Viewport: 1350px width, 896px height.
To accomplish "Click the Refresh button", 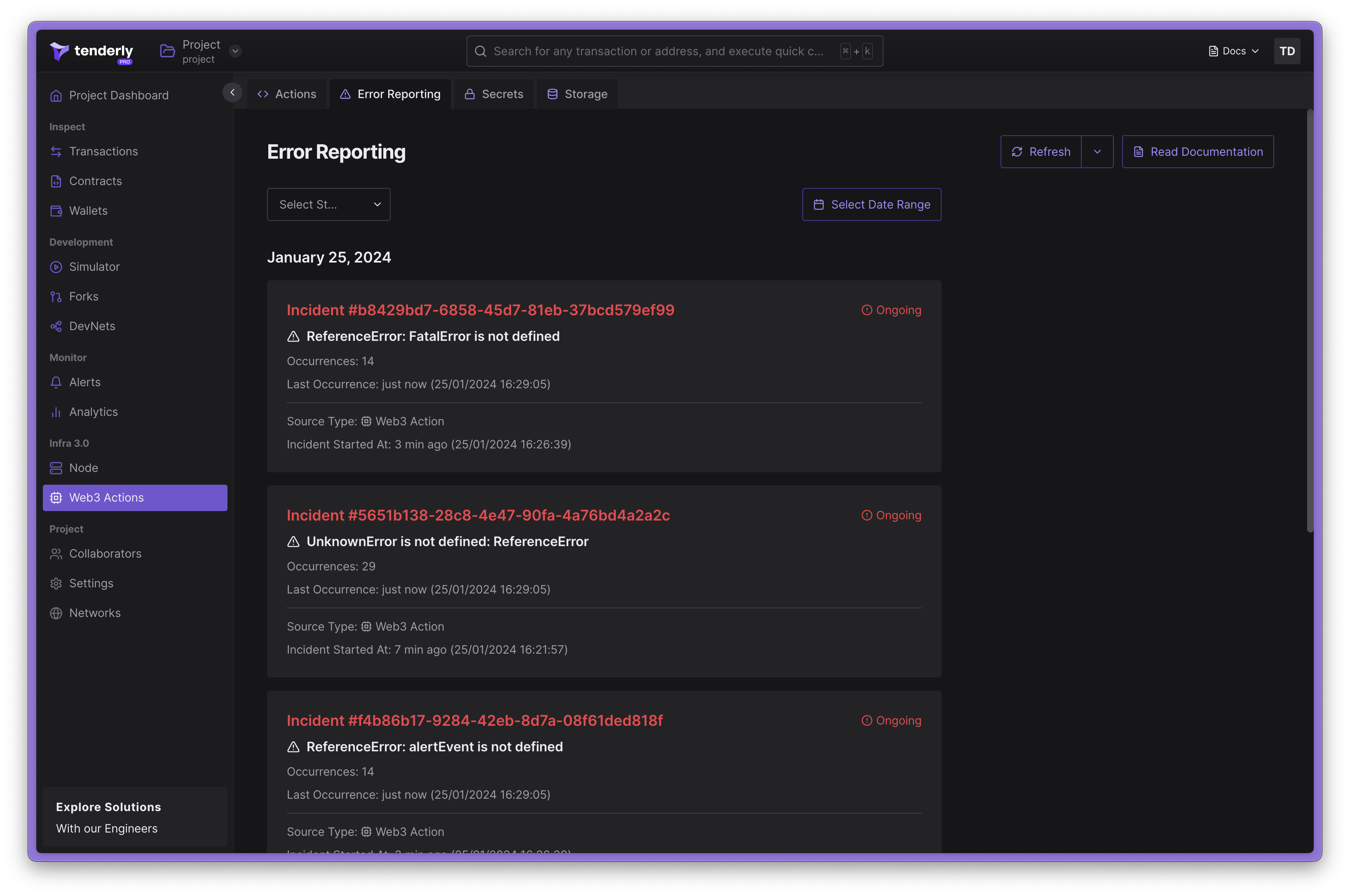I will pos(1041,151).
